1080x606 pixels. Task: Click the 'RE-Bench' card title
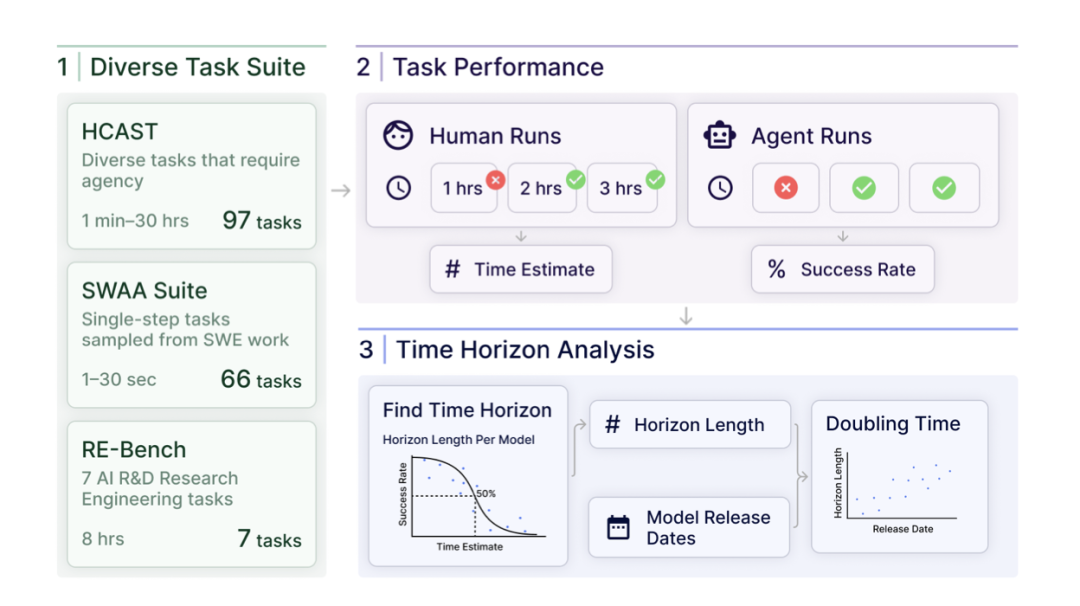(x=134, y=450)
